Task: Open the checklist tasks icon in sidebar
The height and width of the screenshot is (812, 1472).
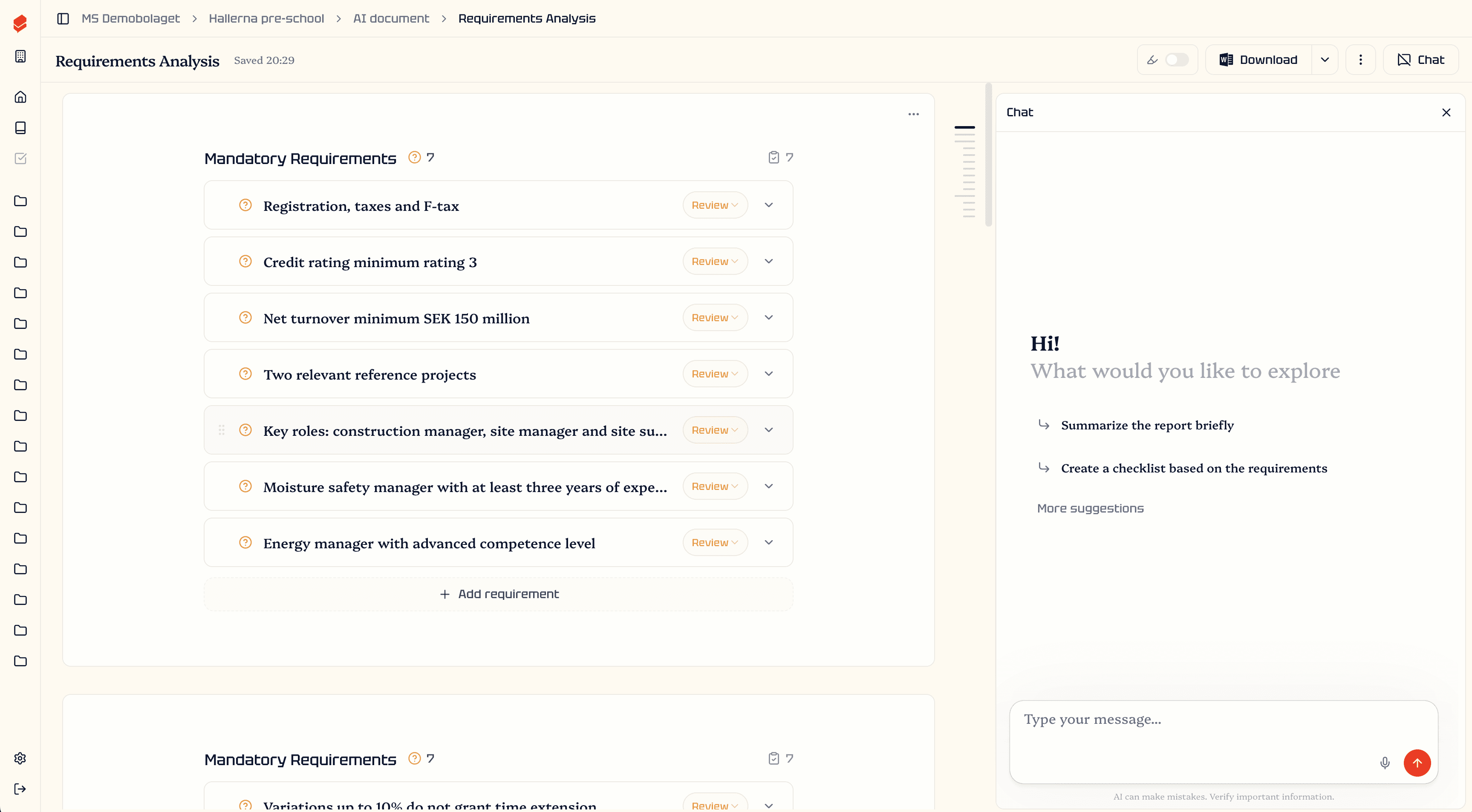Action: tap(20, 158)
